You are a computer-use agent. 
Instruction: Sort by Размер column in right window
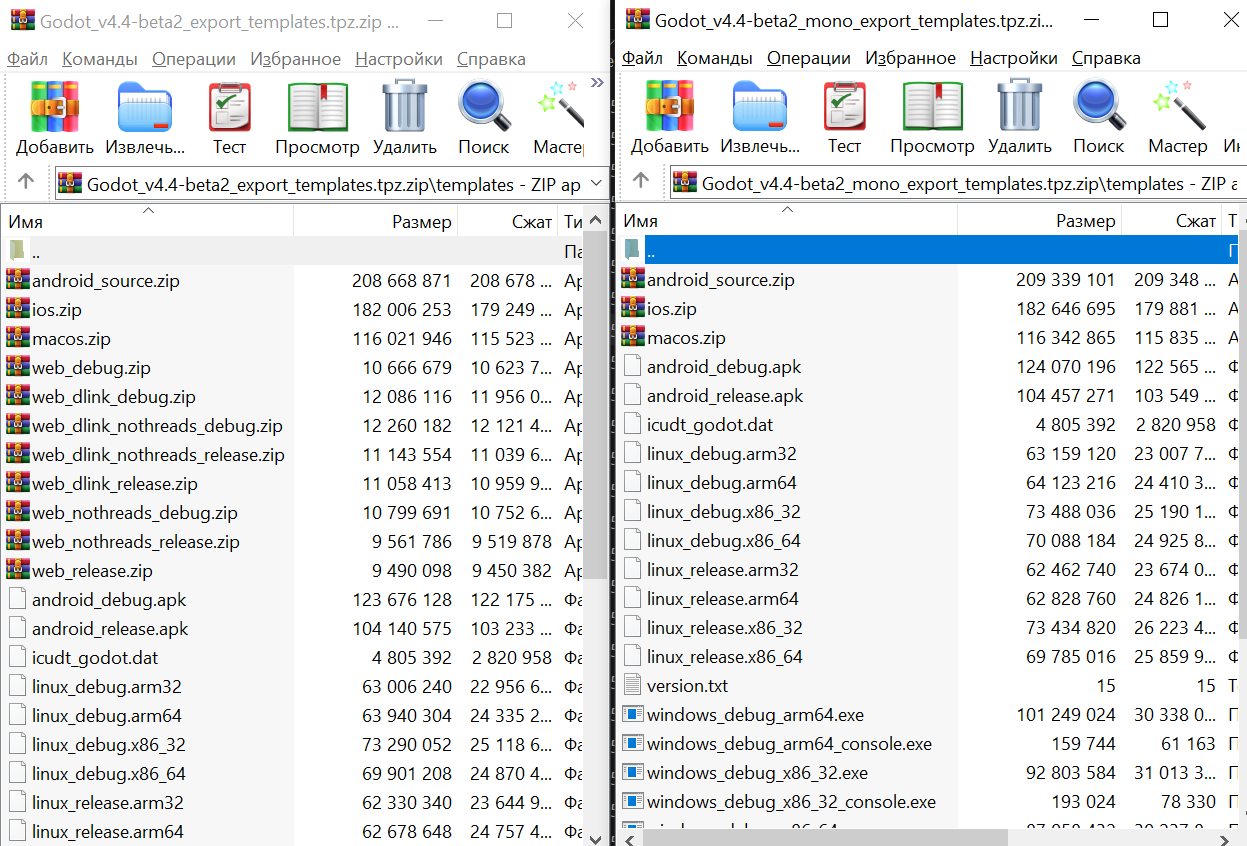coord(1039,220)
